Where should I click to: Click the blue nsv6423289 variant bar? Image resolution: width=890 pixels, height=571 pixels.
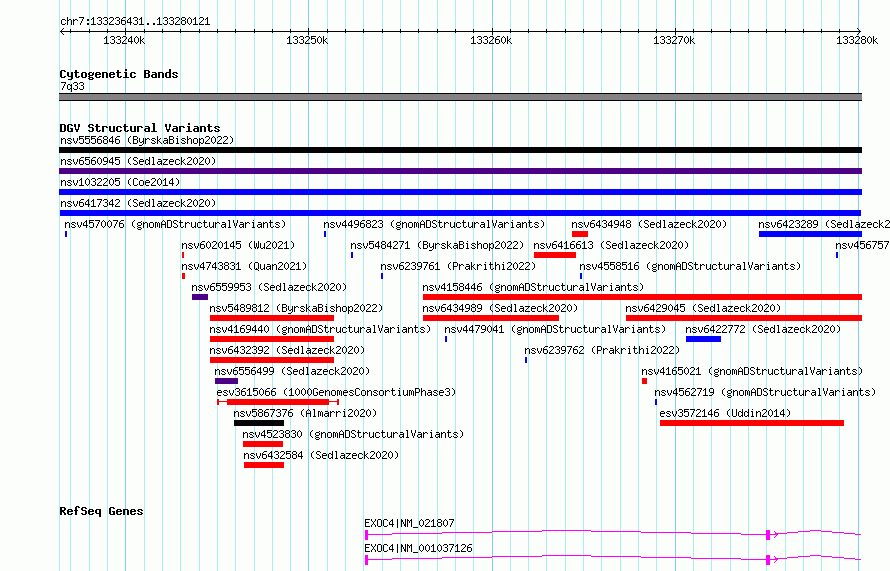[x=811, y=234]
